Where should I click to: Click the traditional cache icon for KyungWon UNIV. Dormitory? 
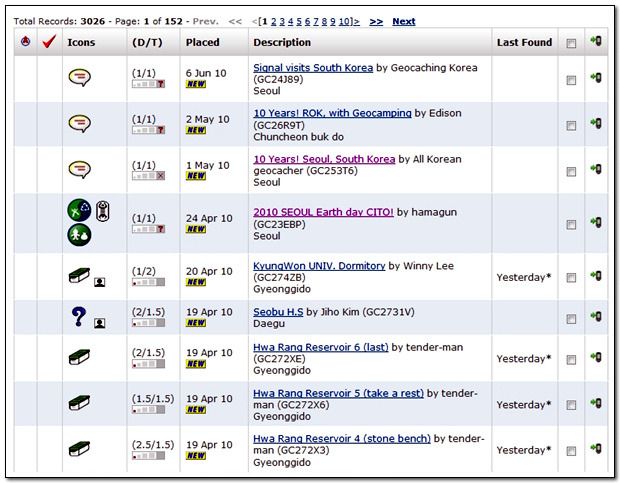pos(79,275)
